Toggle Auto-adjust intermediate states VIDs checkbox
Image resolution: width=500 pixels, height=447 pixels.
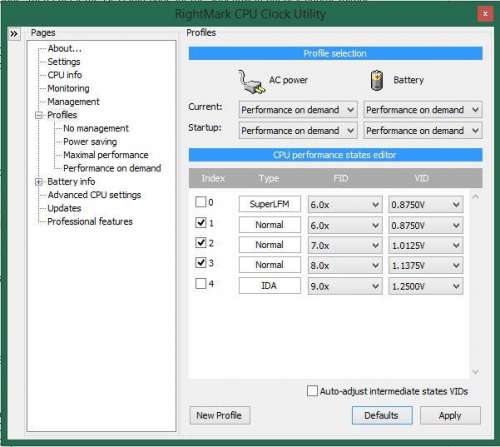tap(312, 391)
